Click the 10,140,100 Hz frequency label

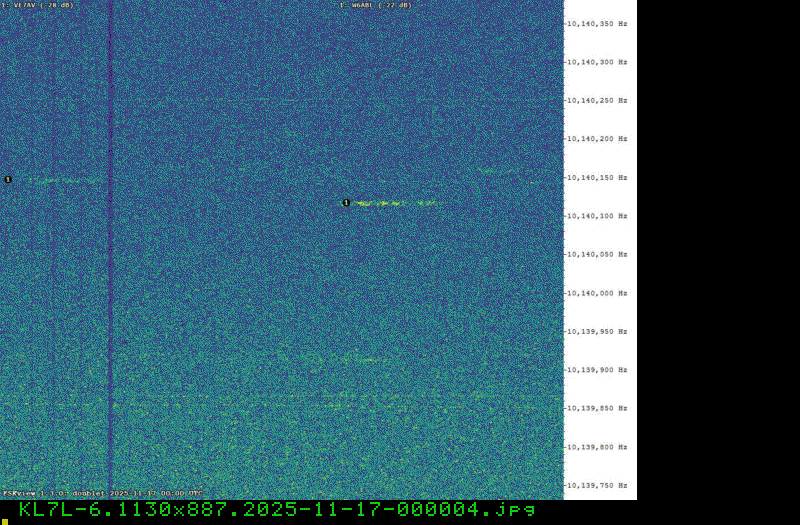pyautogui.click(x=597, y=216)
